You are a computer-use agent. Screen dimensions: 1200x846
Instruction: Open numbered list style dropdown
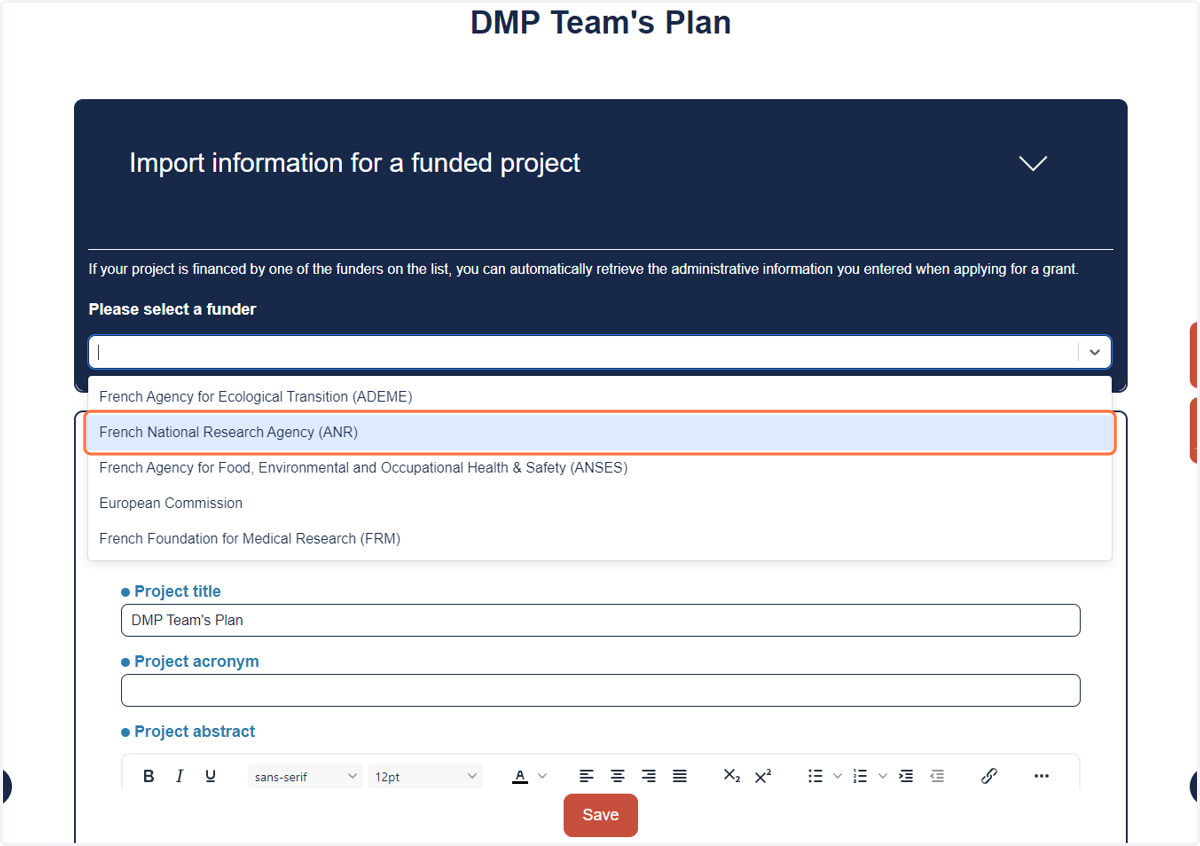[883, 776]
